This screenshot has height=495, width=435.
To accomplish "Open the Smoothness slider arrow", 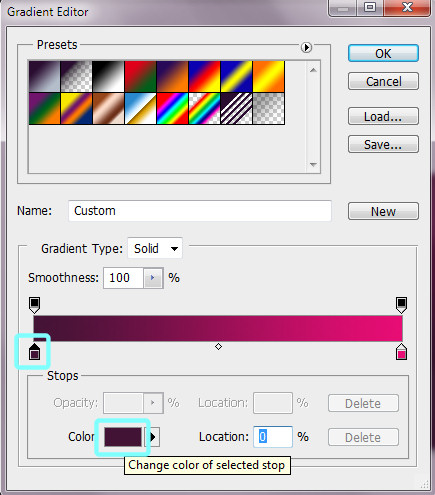I will click(153, 278).
